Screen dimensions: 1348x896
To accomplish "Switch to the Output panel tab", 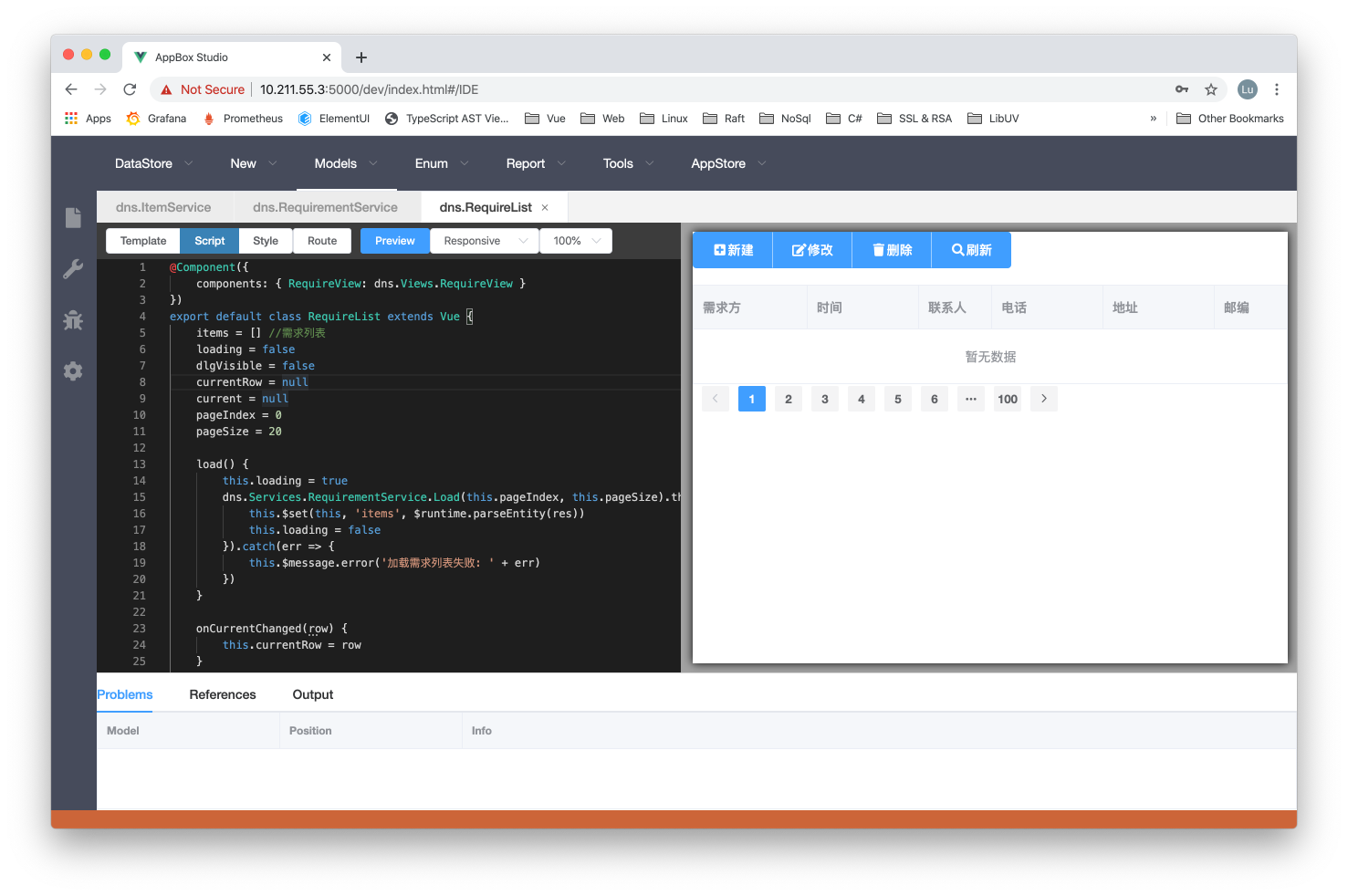I will tap(313, 694).
